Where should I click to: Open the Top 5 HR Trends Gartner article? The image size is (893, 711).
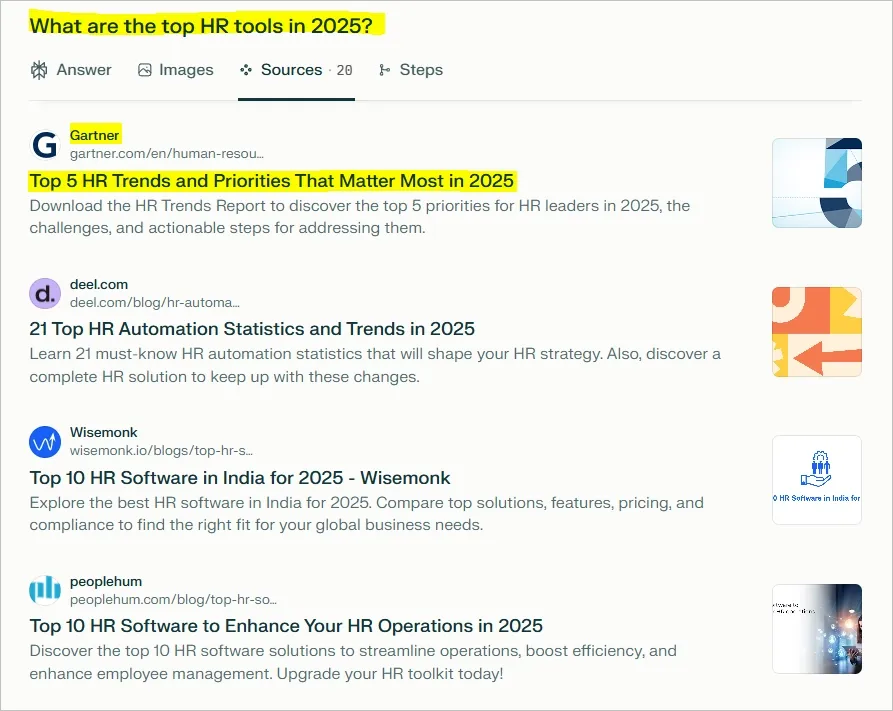click(272, 181)
